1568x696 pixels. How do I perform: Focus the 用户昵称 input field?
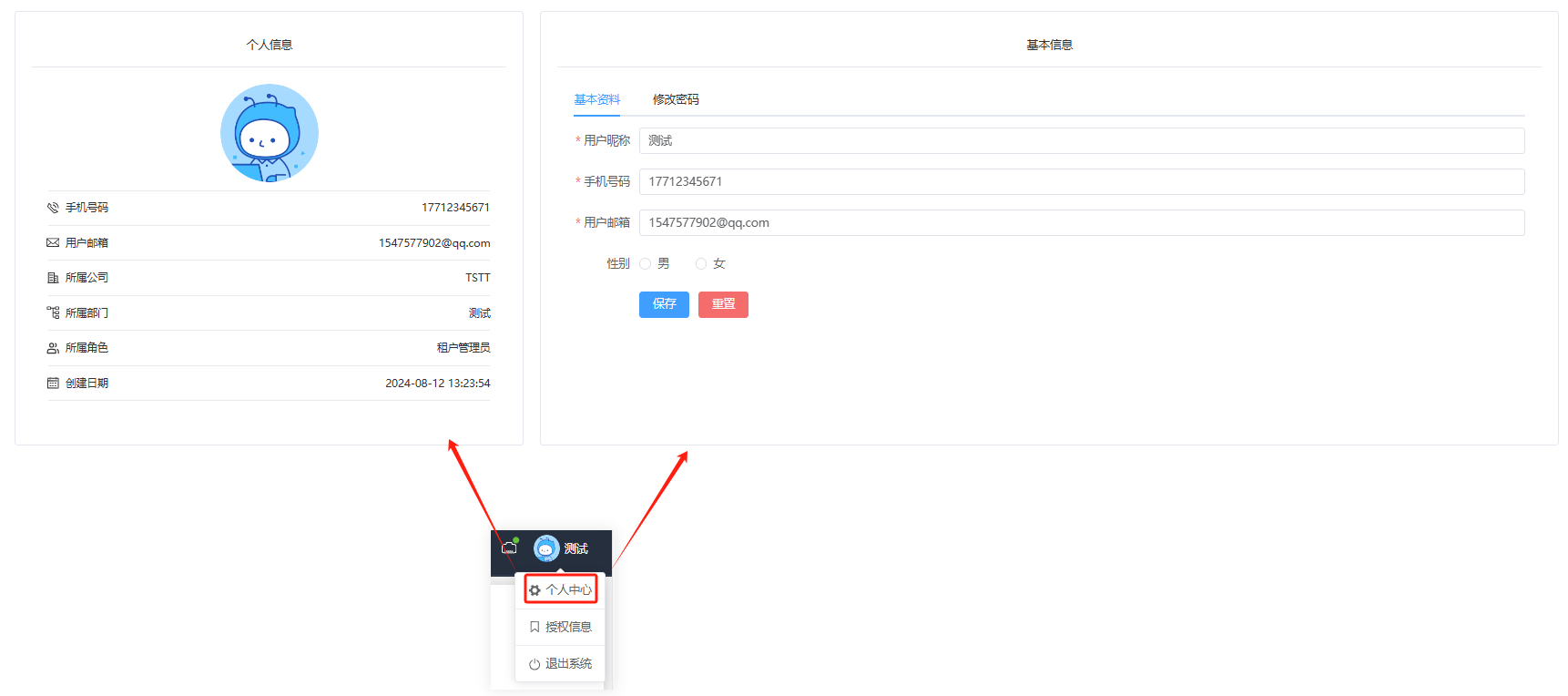[1082, 140]
